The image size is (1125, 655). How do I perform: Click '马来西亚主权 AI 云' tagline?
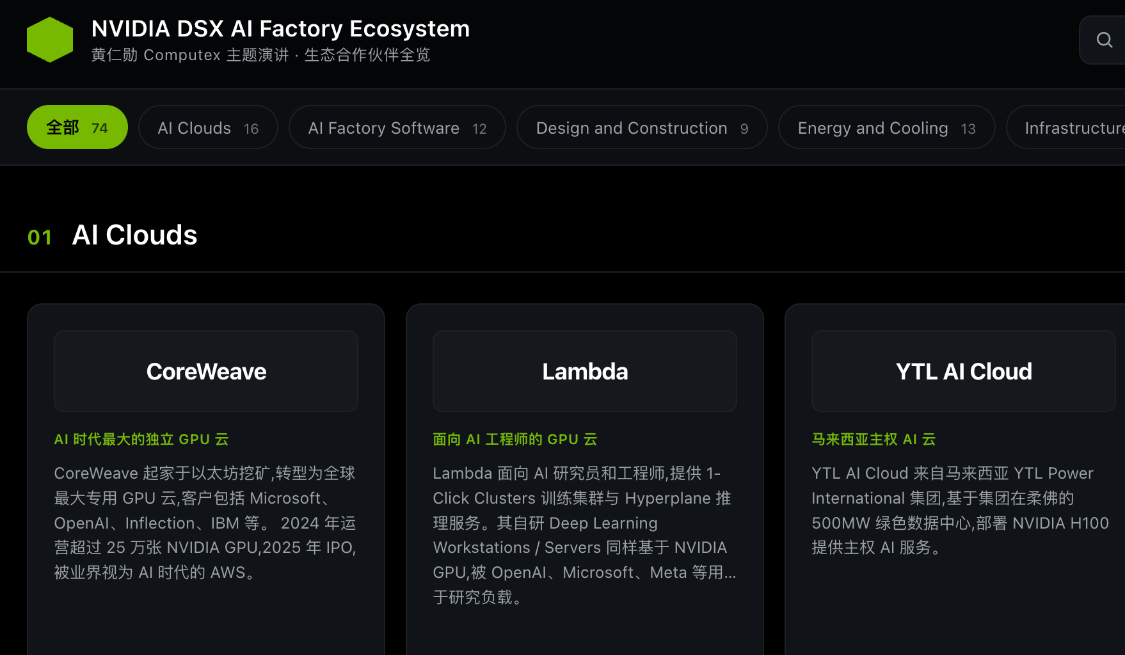pyautogui.click(x=874, y=439)
